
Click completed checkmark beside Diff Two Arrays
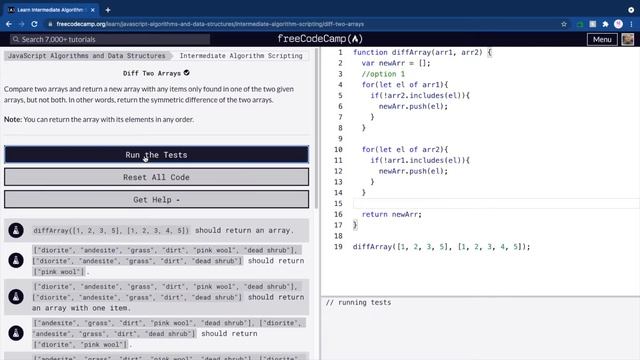tap(187, 73)
